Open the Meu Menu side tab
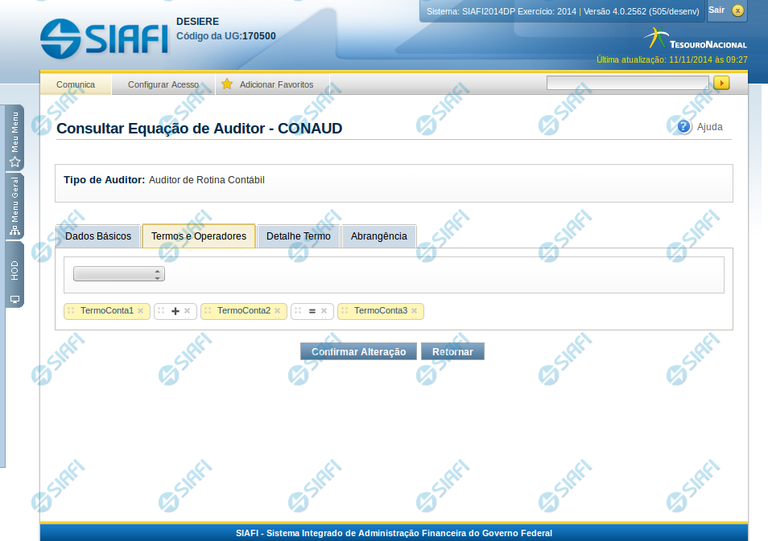Image resolution: width=768 pixels, height=541 pixels. 15,138
